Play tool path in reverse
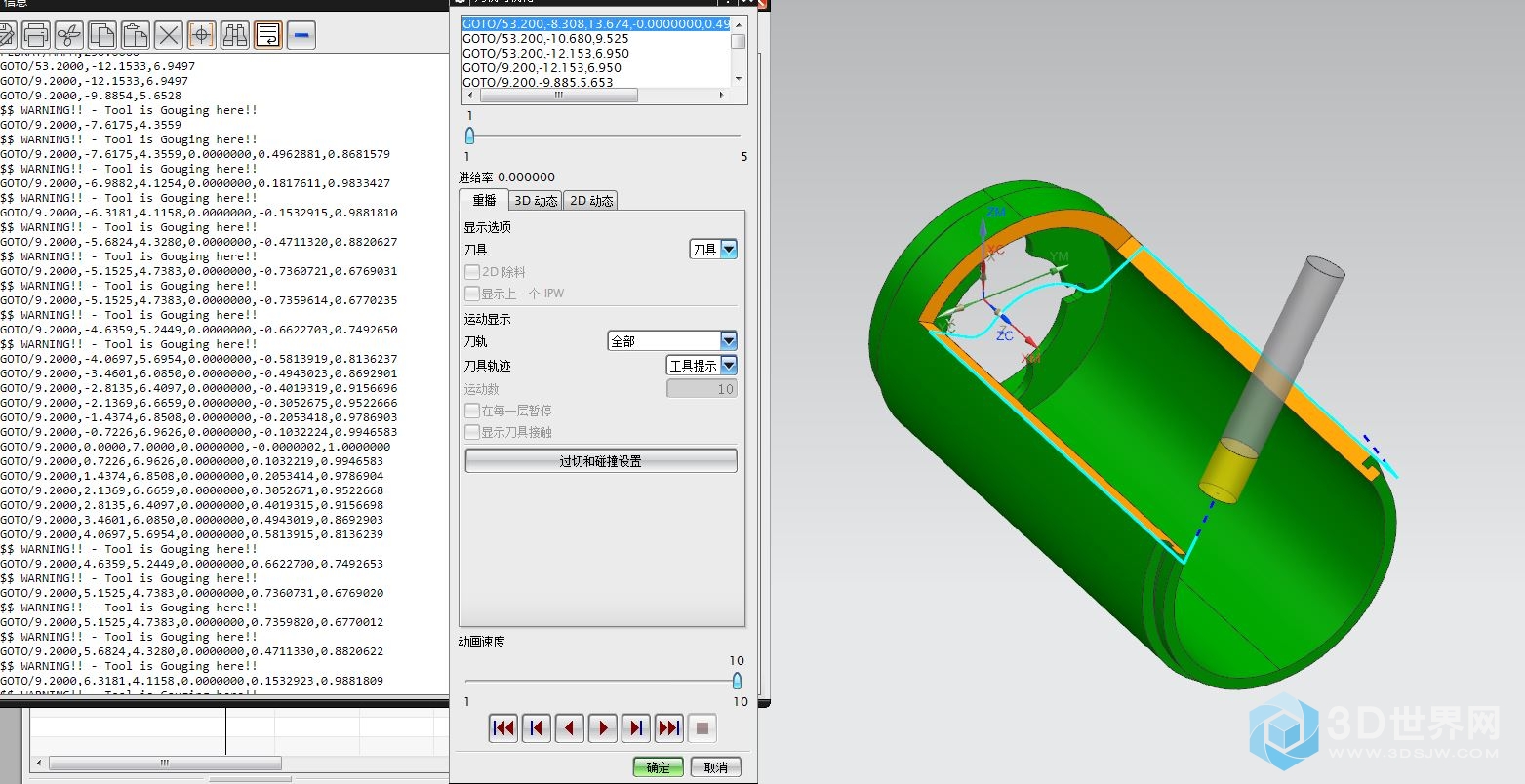The image size is (1525, 784). point(570,727)
